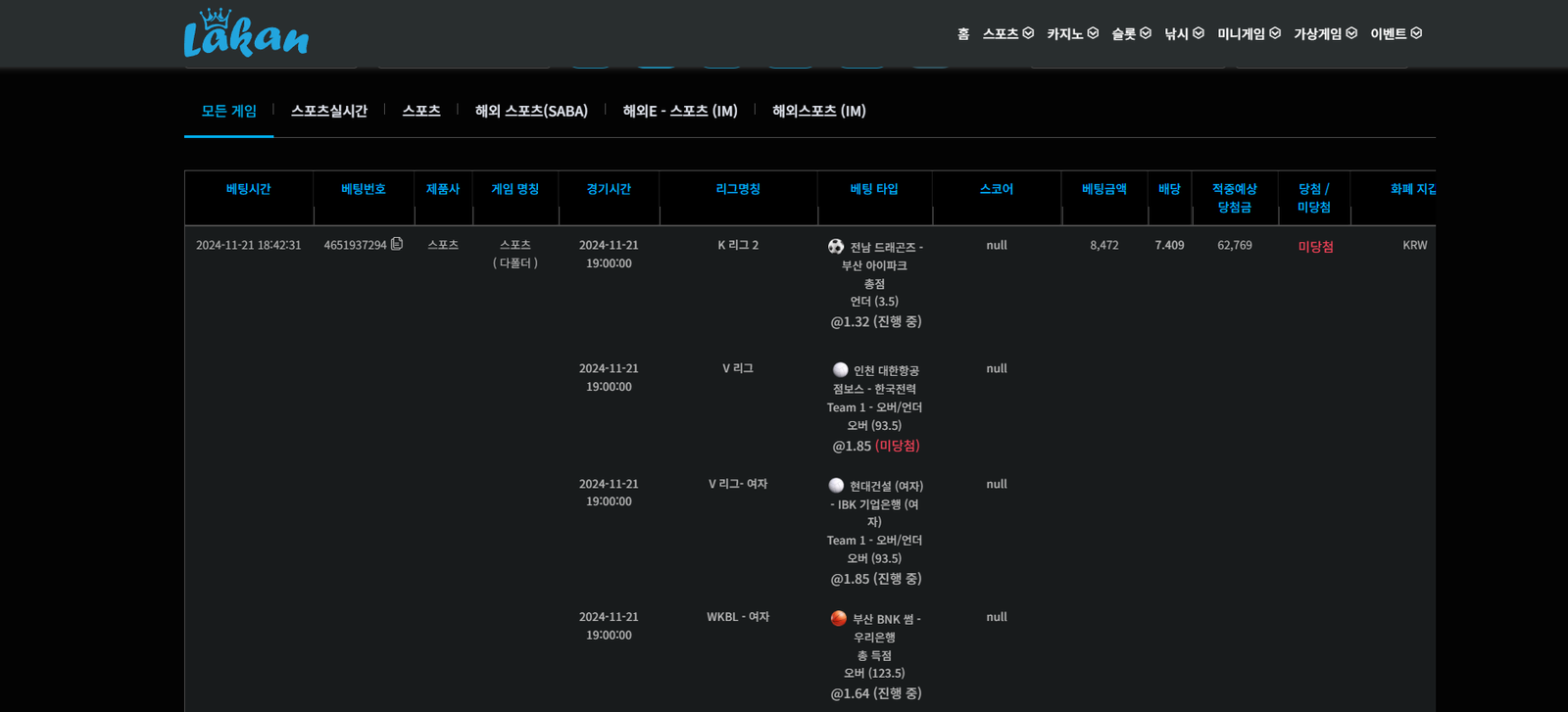Click the red 미당첨 result status
Screen dimensions: 1568x712
click(1315, 247)
